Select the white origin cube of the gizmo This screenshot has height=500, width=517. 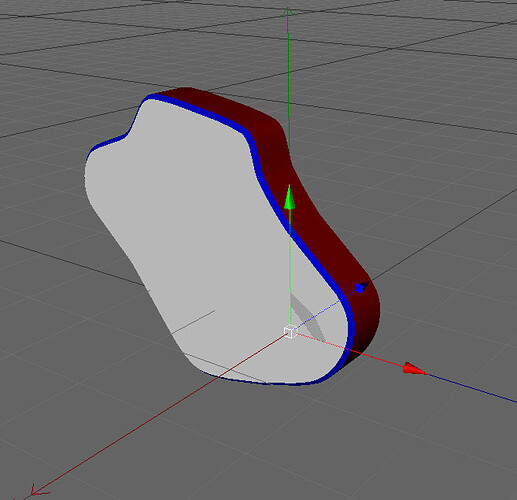tap(290, 332)
